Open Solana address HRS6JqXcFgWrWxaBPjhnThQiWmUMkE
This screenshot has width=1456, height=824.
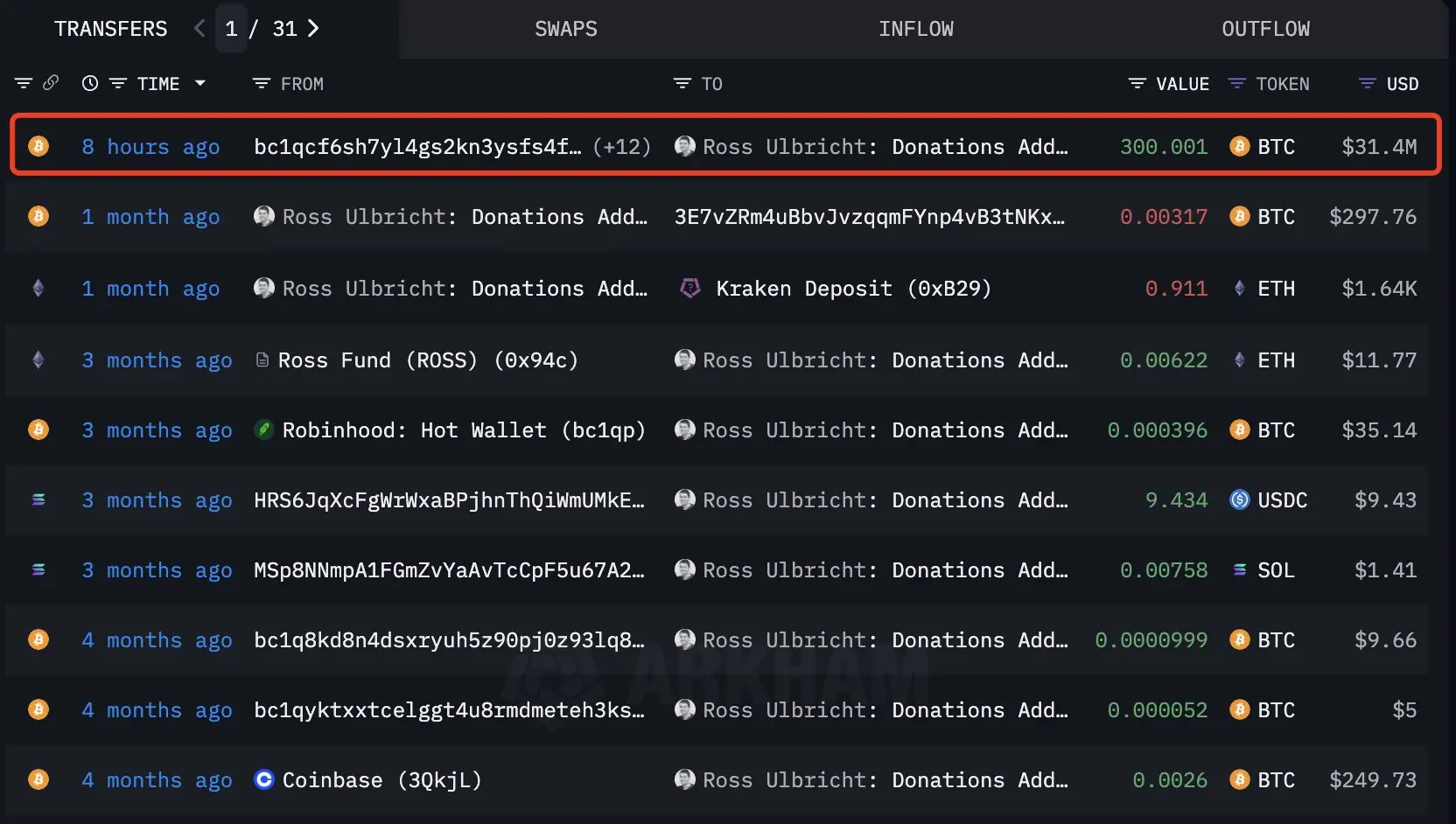point(449,499)
